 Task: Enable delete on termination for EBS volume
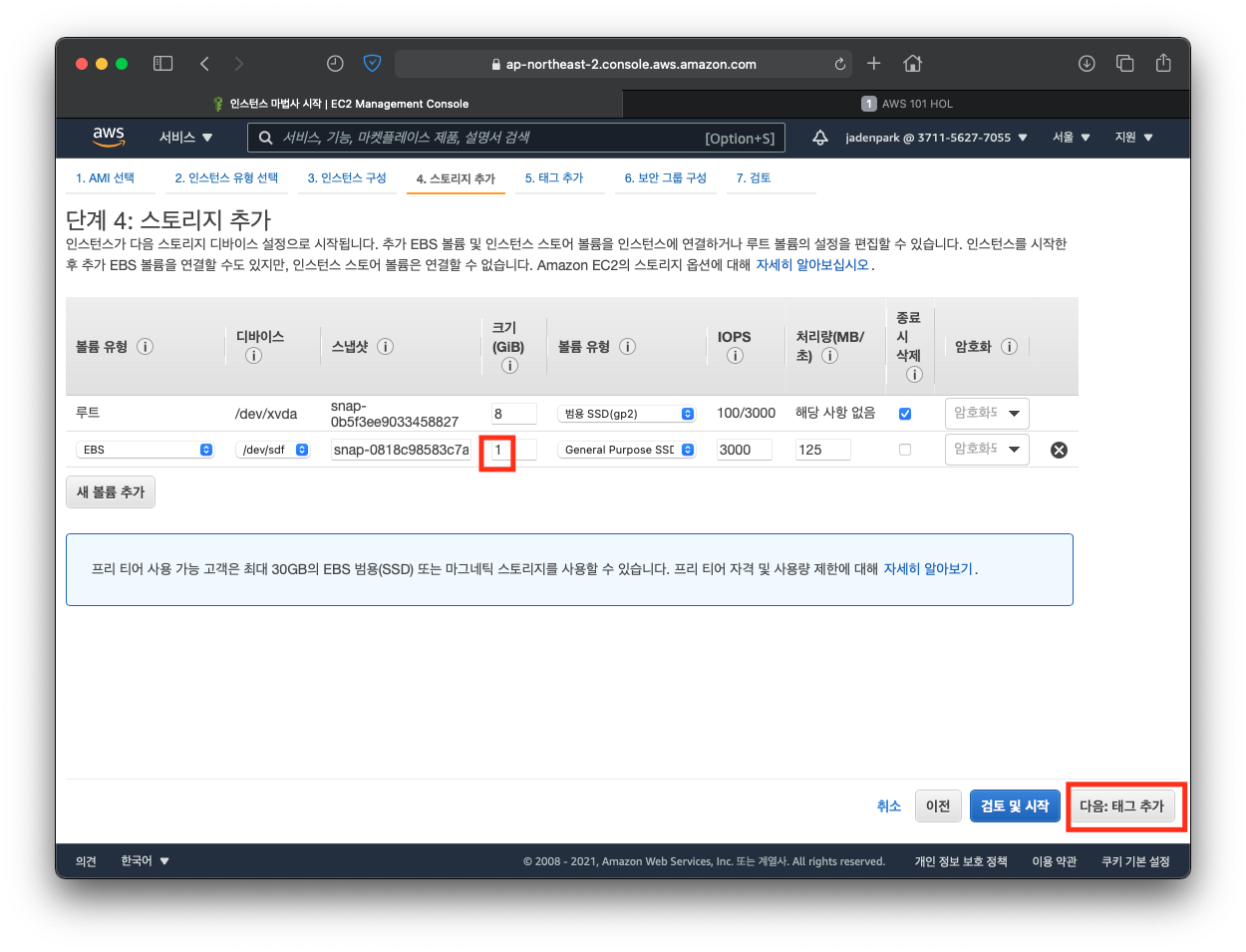click(905, 450)
